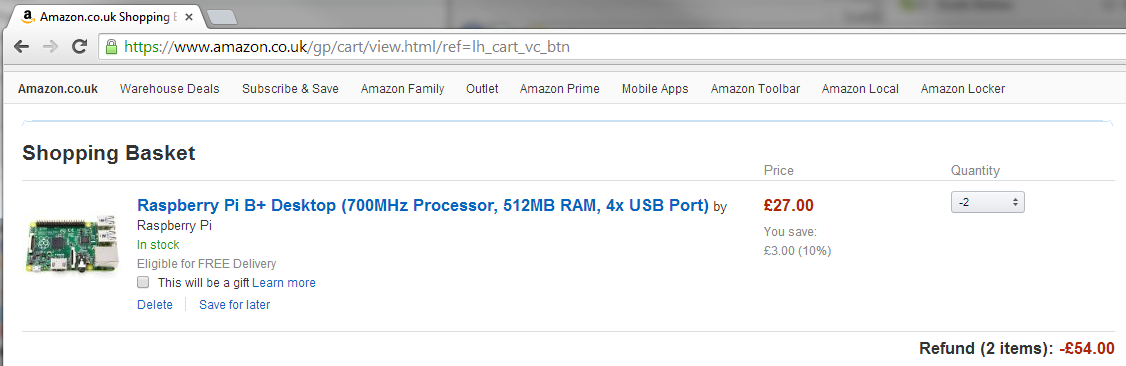Reload the page with refresh icon
The image size is (1126, 366).
tap(80, 47)
